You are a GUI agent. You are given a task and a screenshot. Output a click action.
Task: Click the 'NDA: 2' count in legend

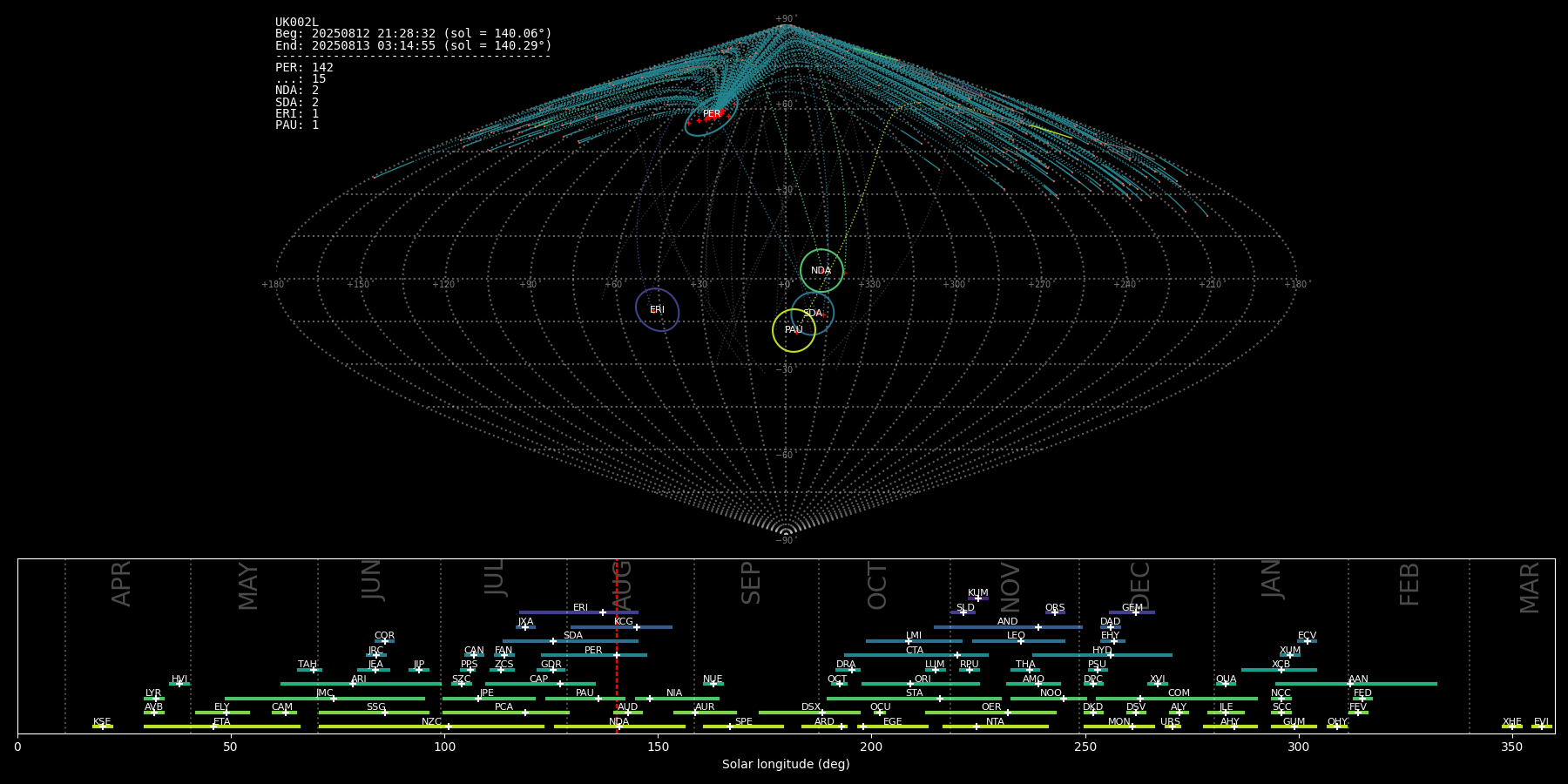[x=297, y=91]
